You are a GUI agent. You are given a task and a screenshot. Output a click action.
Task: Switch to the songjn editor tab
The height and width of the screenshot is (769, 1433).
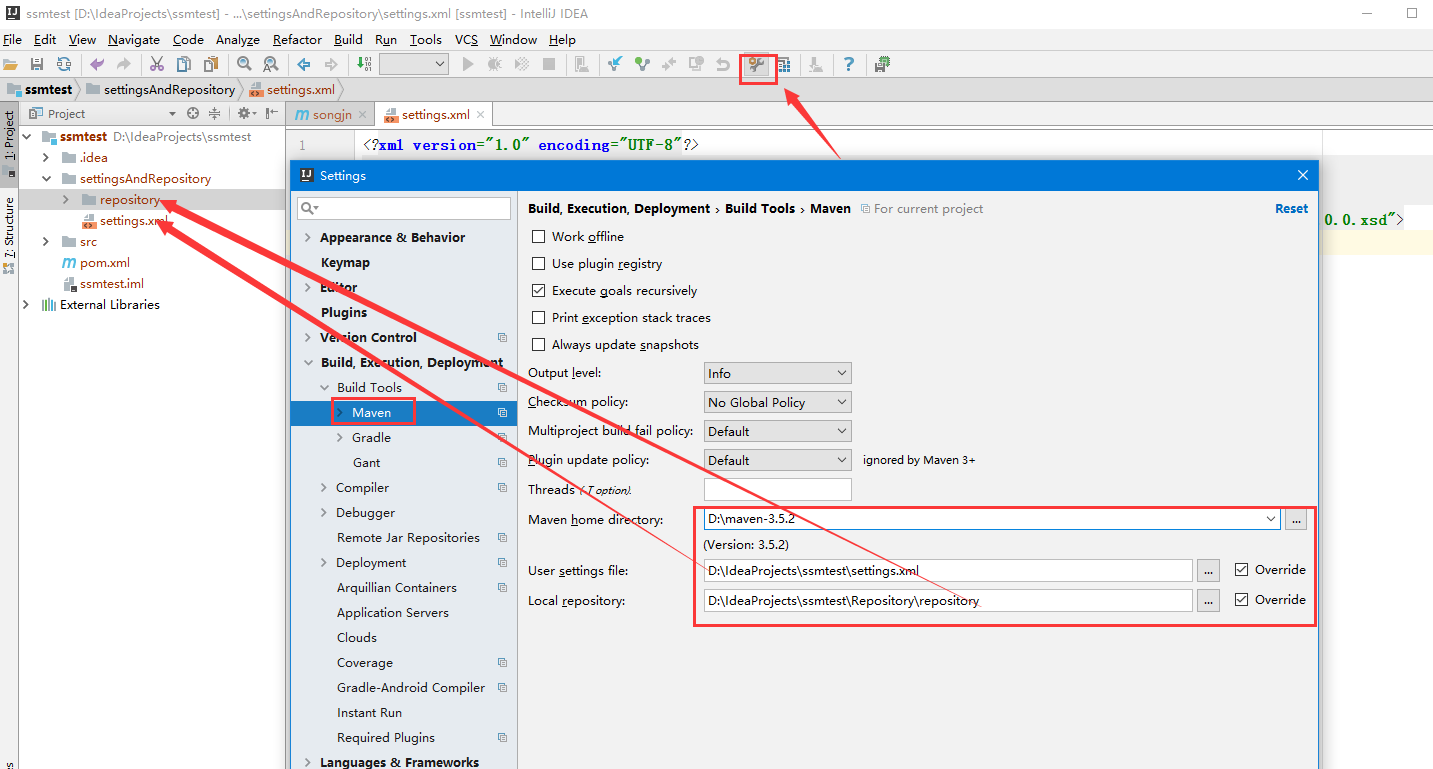(331, 115)
